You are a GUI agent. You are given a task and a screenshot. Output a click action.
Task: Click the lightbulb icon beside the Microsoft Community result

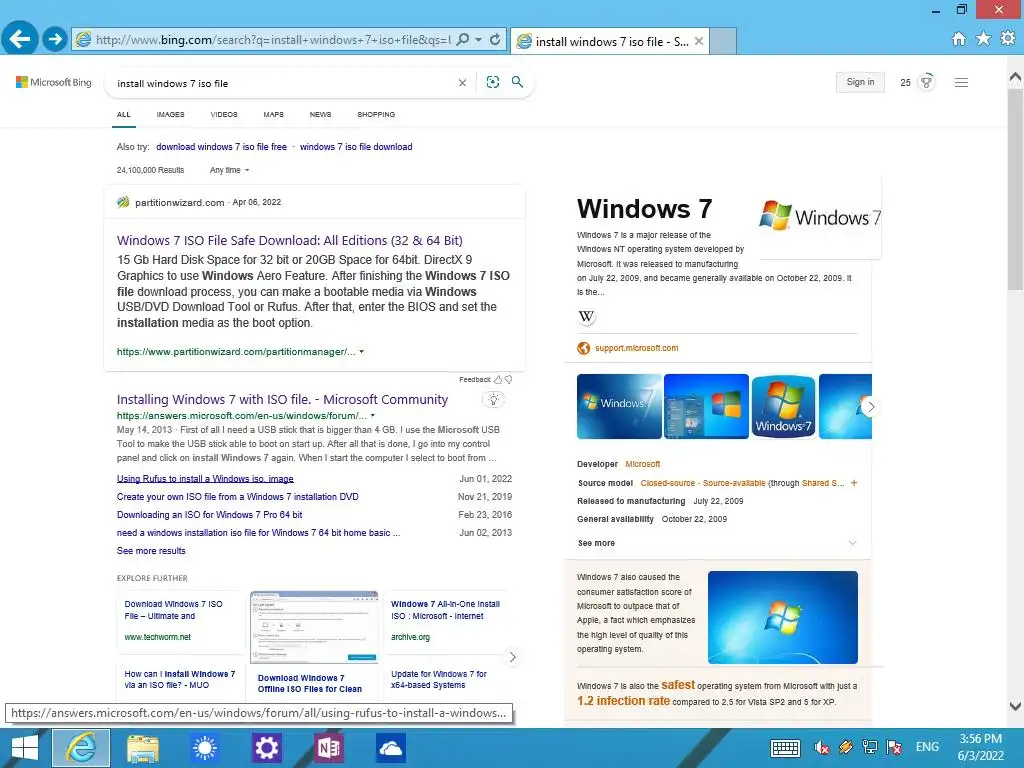tap(494, 400)
